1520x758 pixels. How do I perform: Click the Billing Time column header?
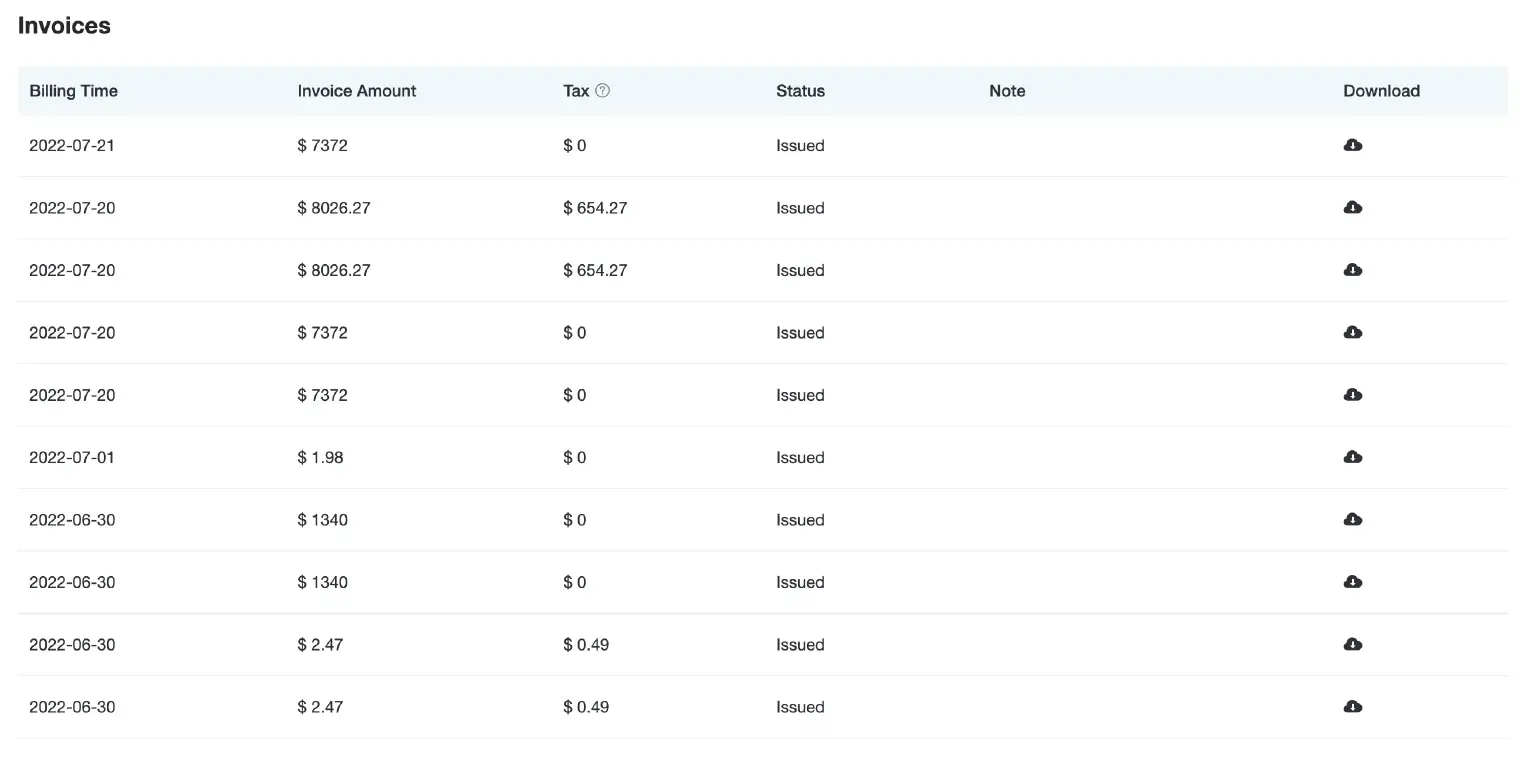pyautogui.click(x=73, y=91)
